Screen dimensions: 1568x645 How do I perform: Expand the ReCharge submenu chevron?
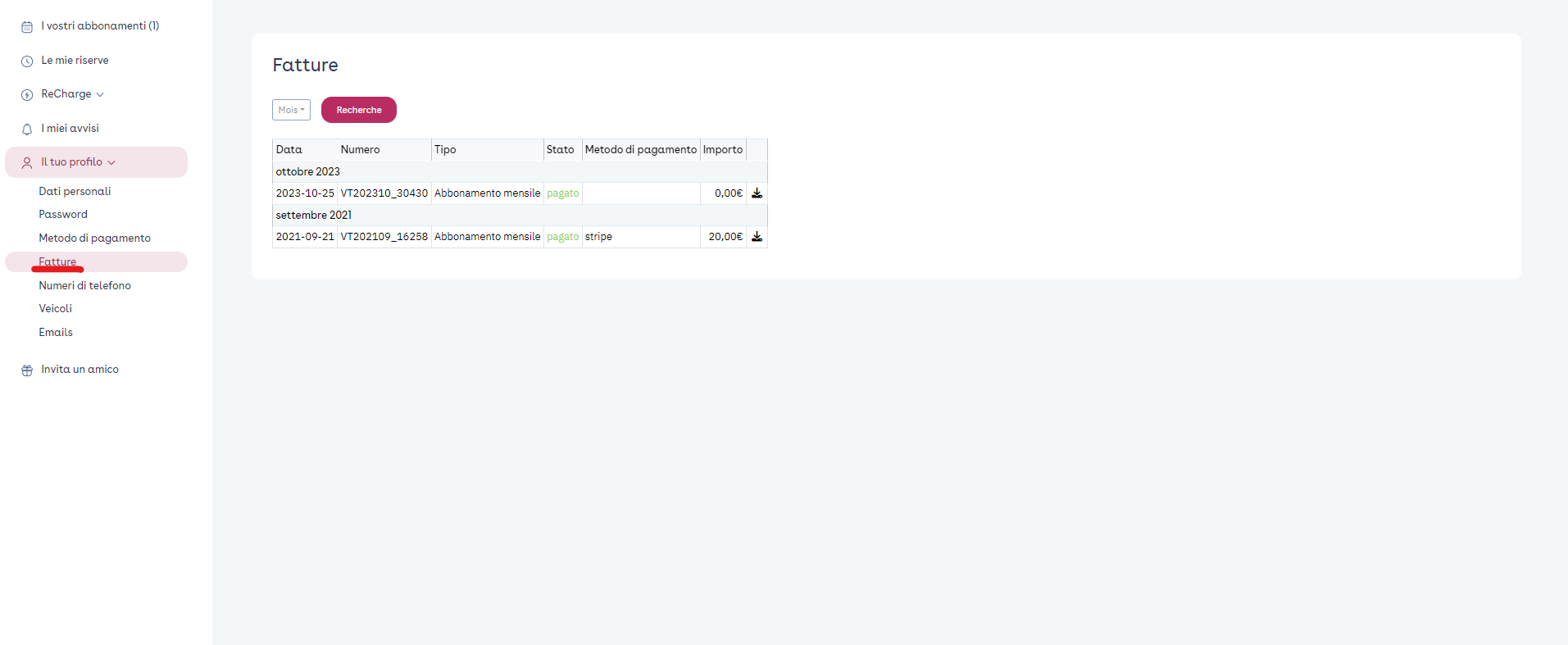[x=100, y=95]
